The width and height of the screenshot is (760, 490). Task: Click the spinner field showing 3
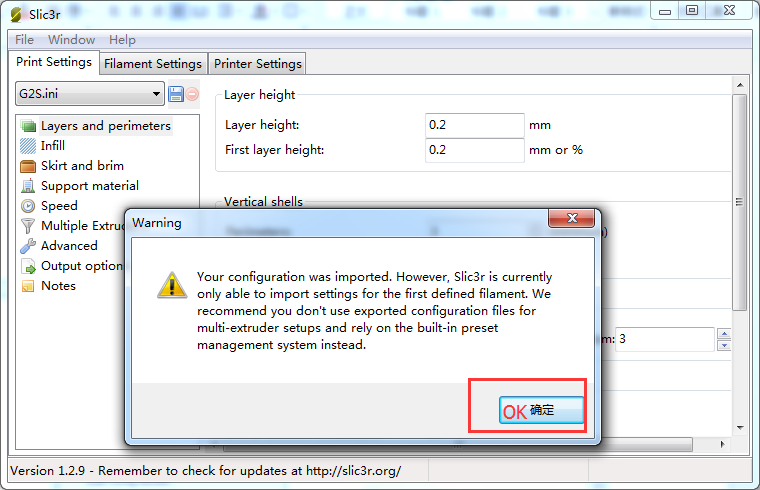(x=665, y=339)
